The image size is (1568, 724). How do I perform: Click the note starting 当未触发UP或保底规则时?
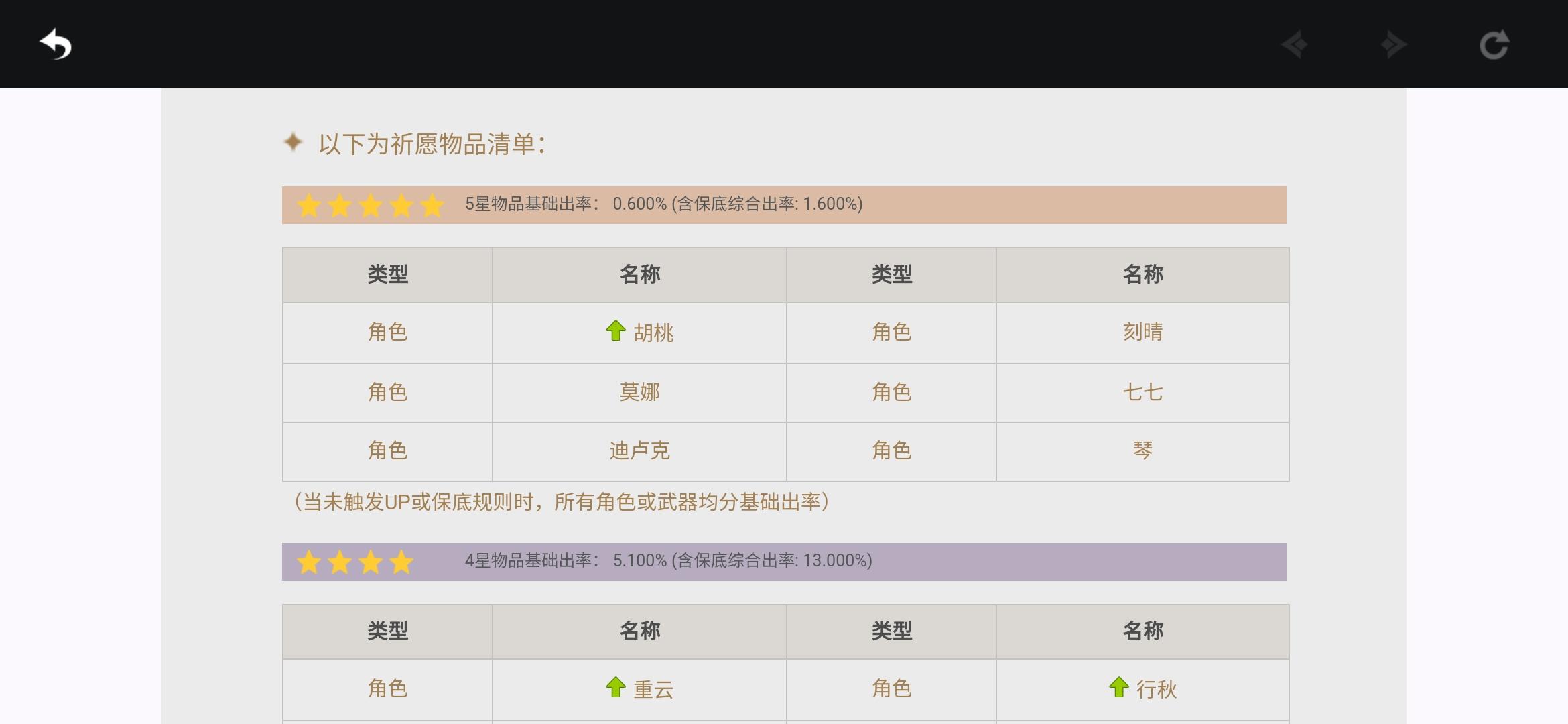pyautogui.click(x=562, y=502)
